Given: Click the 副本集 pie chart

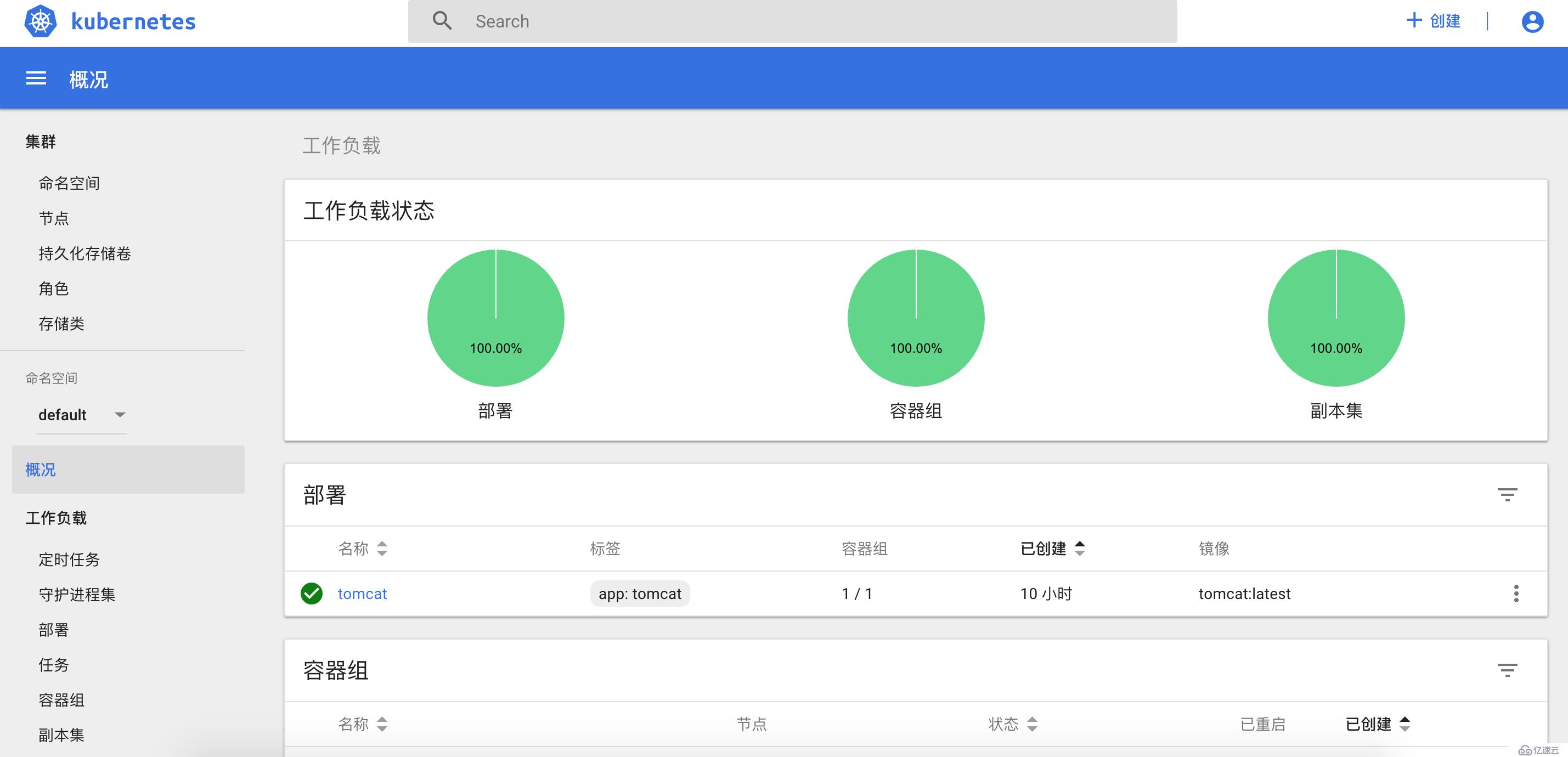Looking at the screenshot, I should click(1336, 318).
